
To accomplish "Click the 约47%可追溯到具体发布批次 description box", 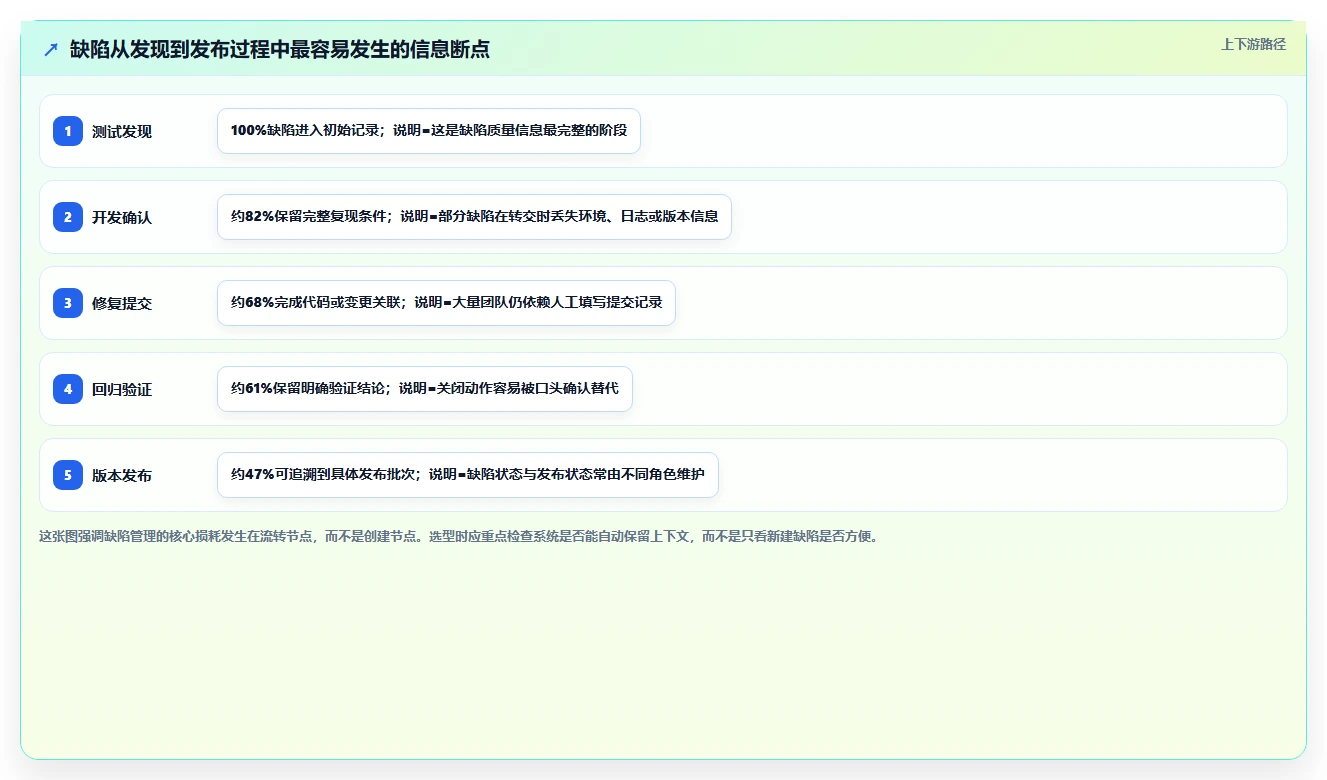I will pyautogui.click(x=468, y=475).
